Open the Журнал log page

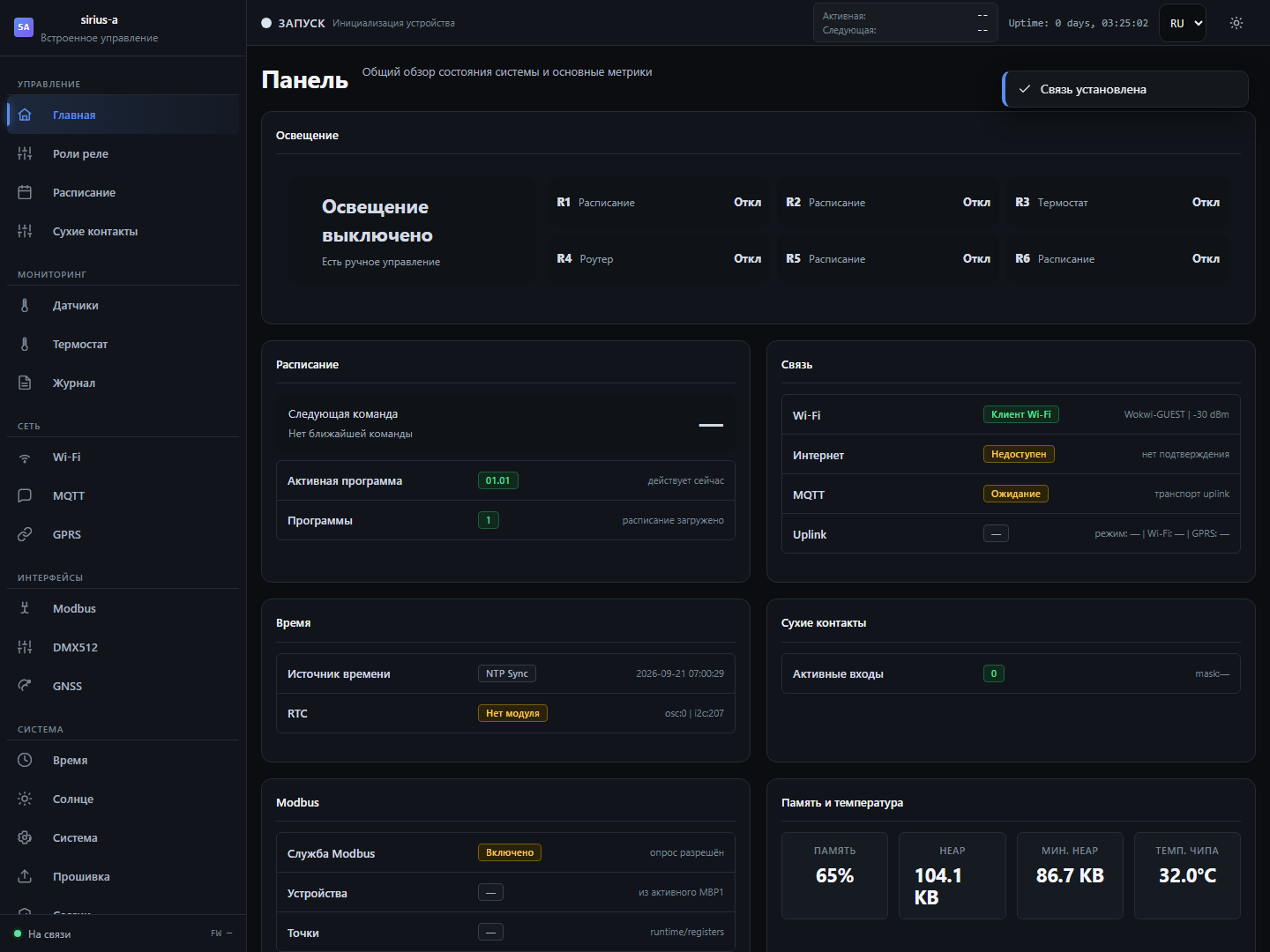click(123, 383)
